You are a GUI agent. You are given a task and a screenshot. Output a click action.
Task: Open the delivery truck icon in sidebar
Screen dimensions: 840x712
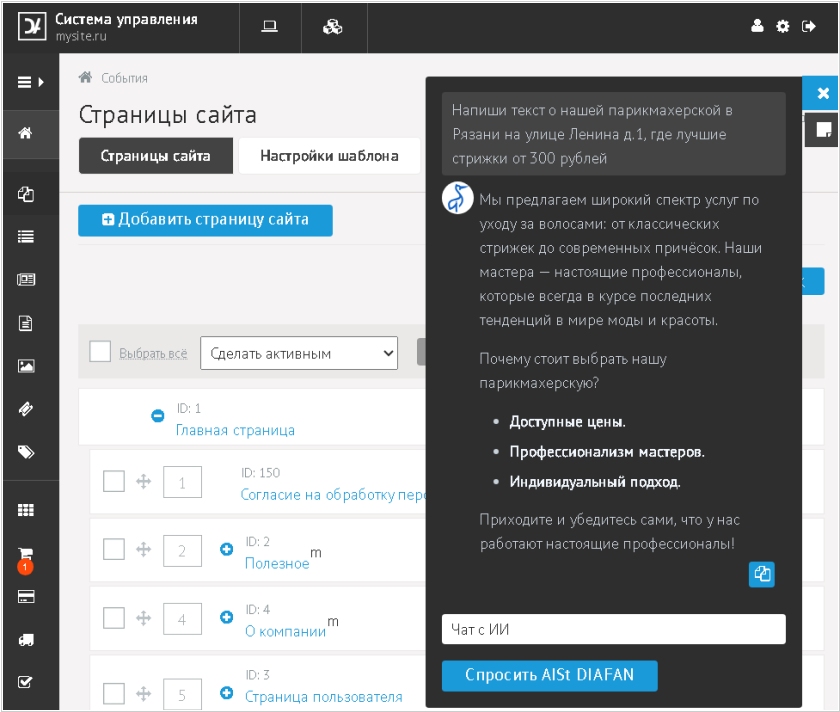click(26, 639)
